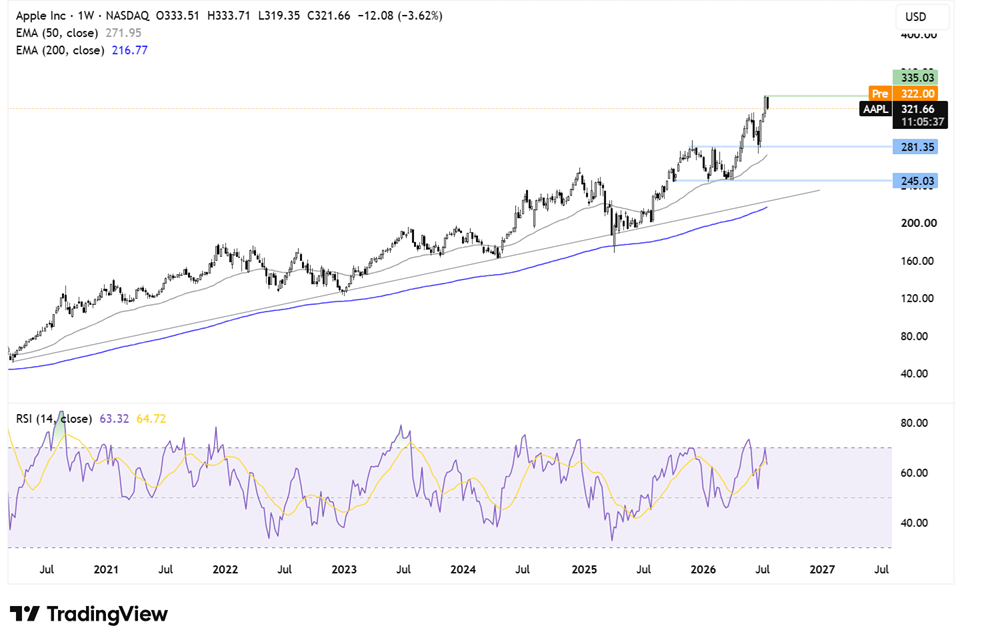
Task: Click the EMA 200 value 216.77
Action: coord(130,50)
